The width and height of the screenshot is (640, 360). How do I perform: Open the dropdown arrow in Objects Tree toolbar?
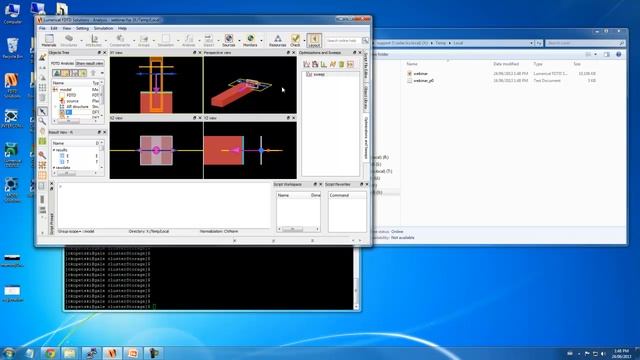tap(102, 73)
